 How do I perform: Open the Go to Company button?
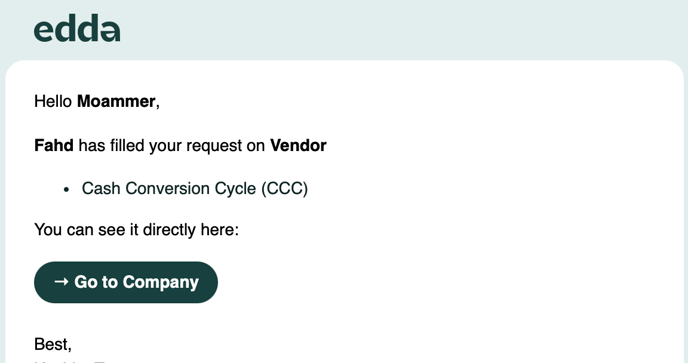[126, 282]
